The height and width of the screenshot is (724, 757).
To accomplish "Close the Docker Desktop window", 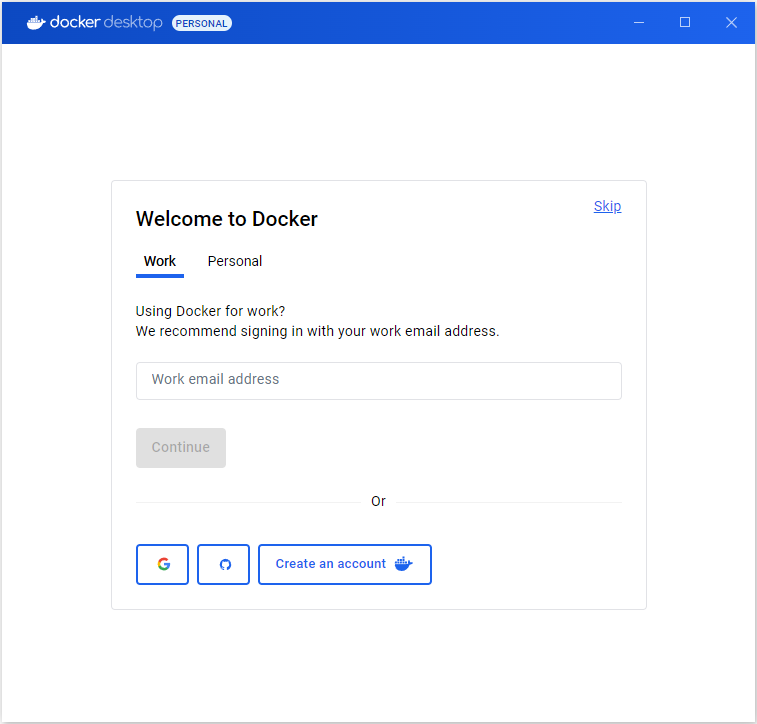I will (x=731, y=22).
